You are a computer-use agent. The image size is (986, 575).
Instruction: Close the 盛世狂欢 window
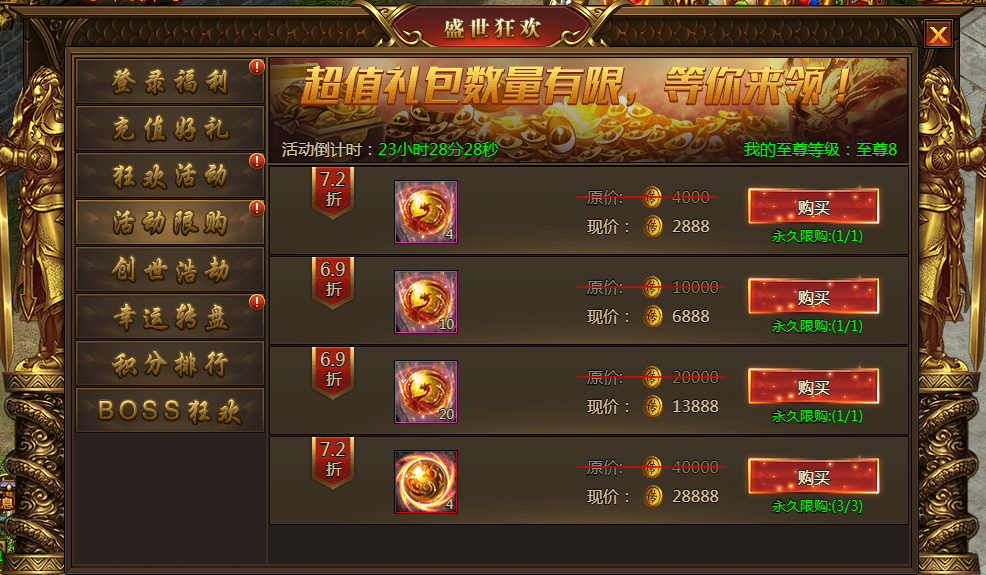pos(938,34)
